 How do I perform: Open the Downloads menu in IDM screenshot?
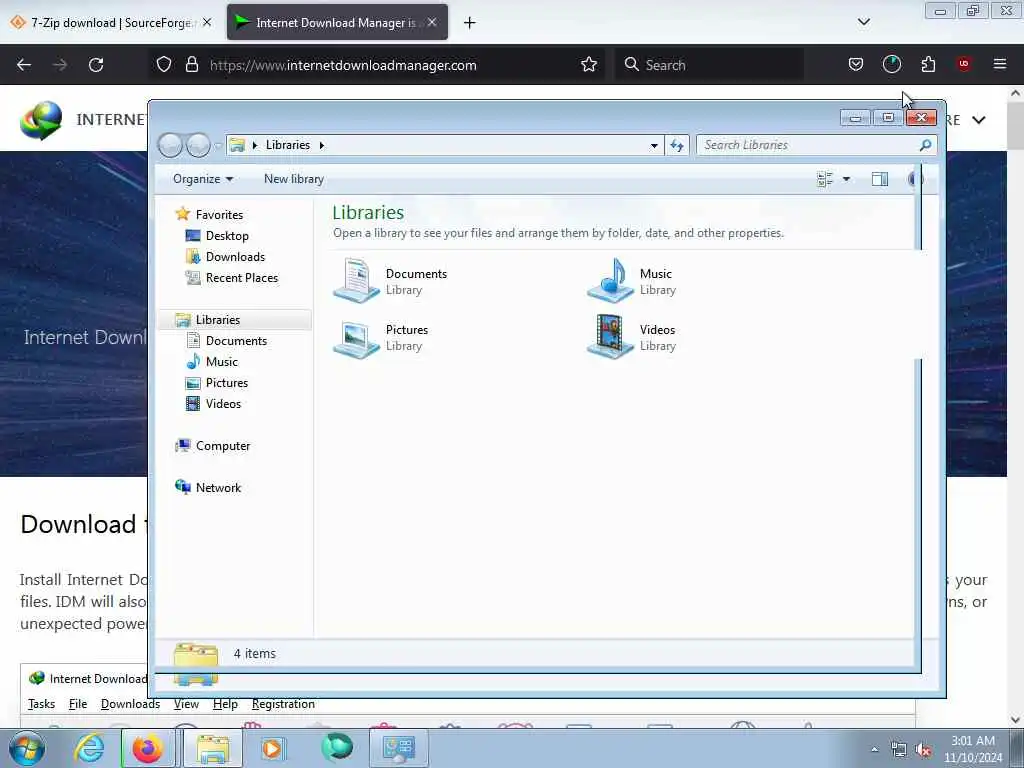click(130, 704)
